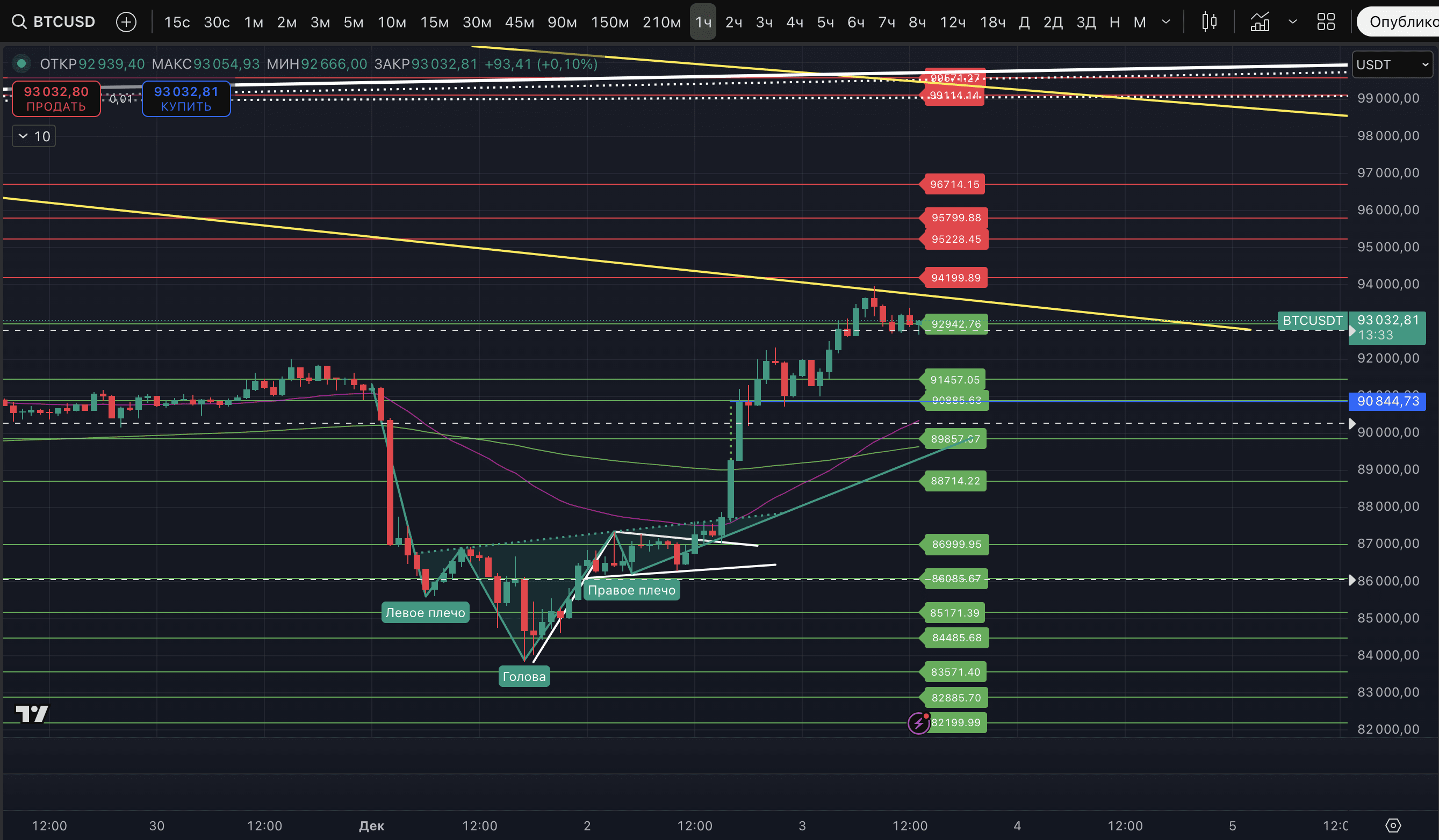Click the blue 90 844,73 price label
This screenshot has height=840, width=1439.
[1387, 401]
